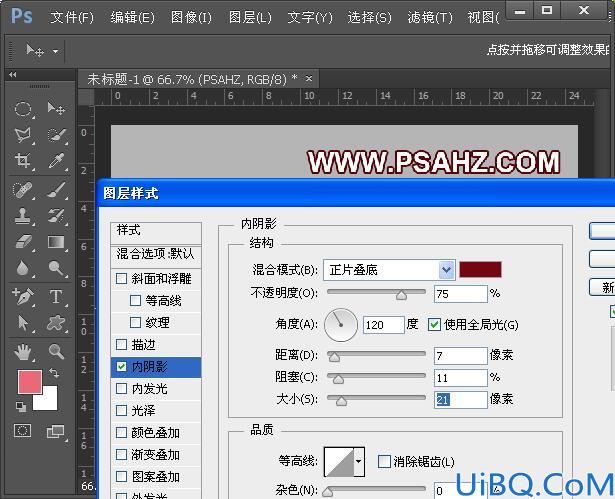The image size is (615, 499).
Task: Select the Custom Shape tool
Action: pyautogui.click(x=56, y=323)
